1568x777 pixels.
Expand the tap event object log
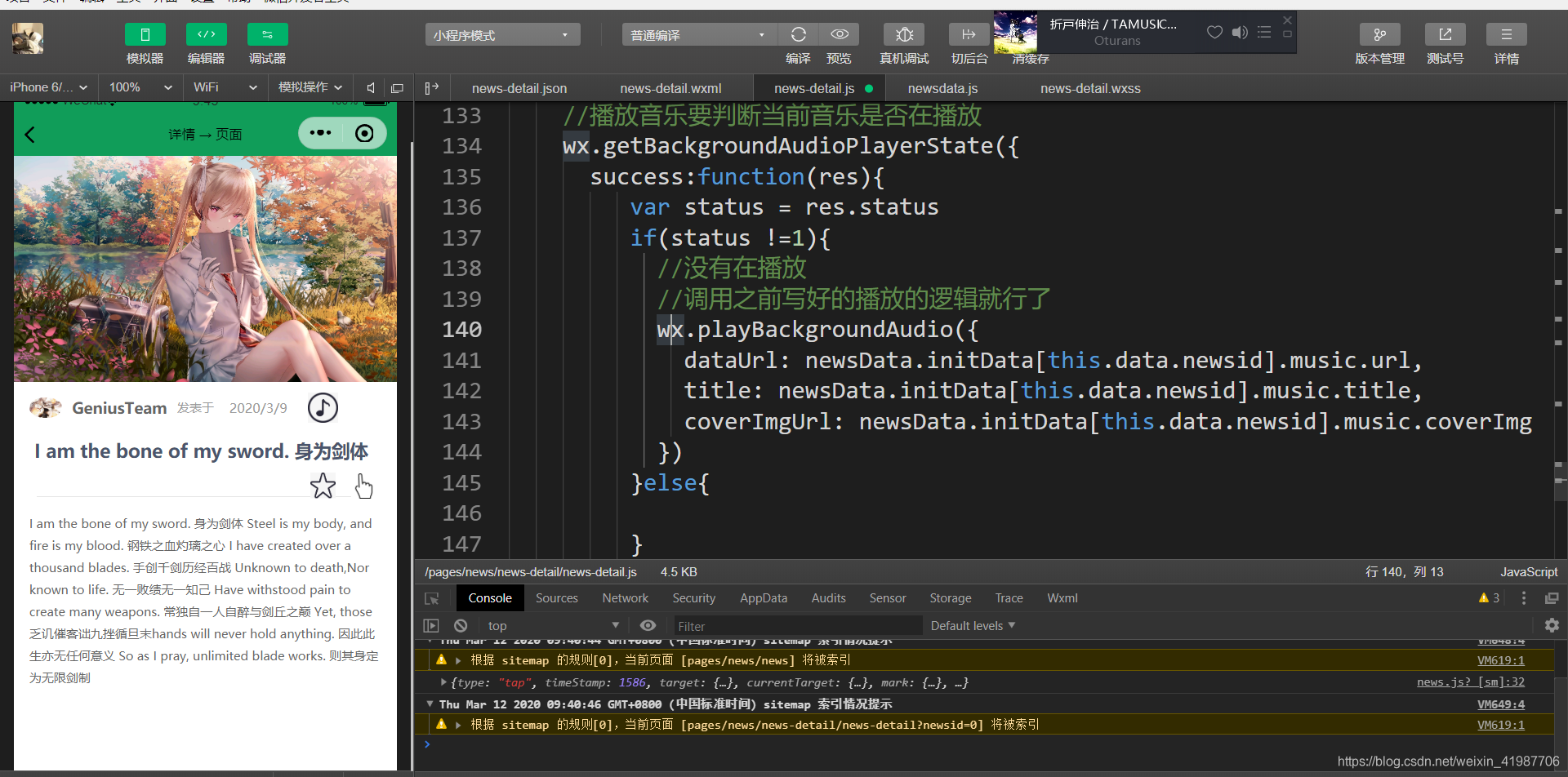[443, 682]
